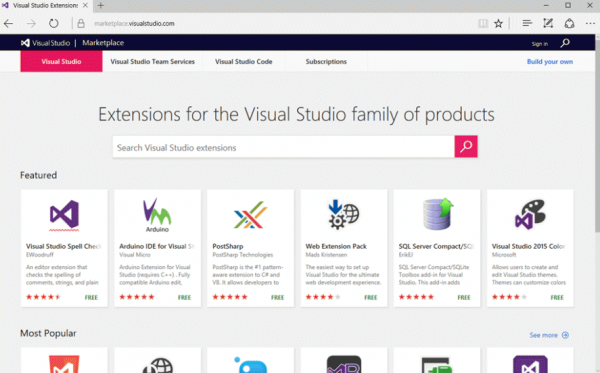Screen dimensions: 600x373
Task: Reload the page with the refresh icon
Action: click(x=54, y=24)
